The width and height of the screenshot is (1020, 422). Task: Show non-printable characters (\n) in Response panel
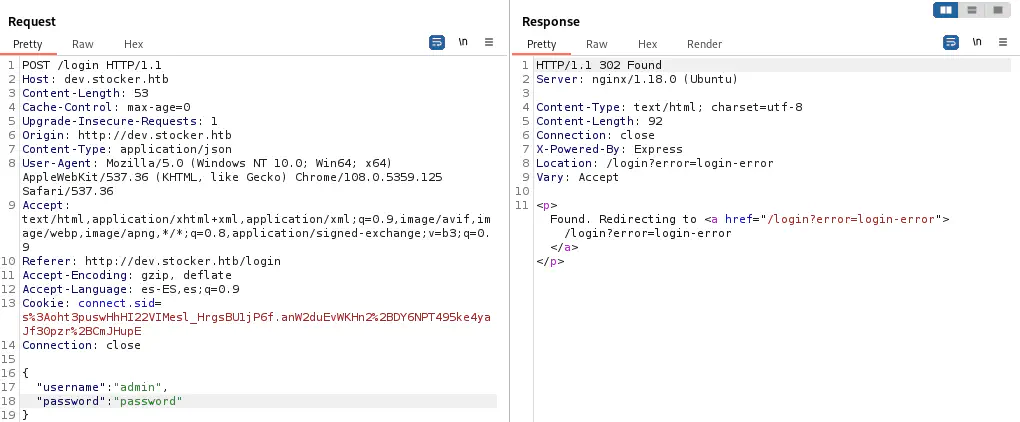coord(977,43)
